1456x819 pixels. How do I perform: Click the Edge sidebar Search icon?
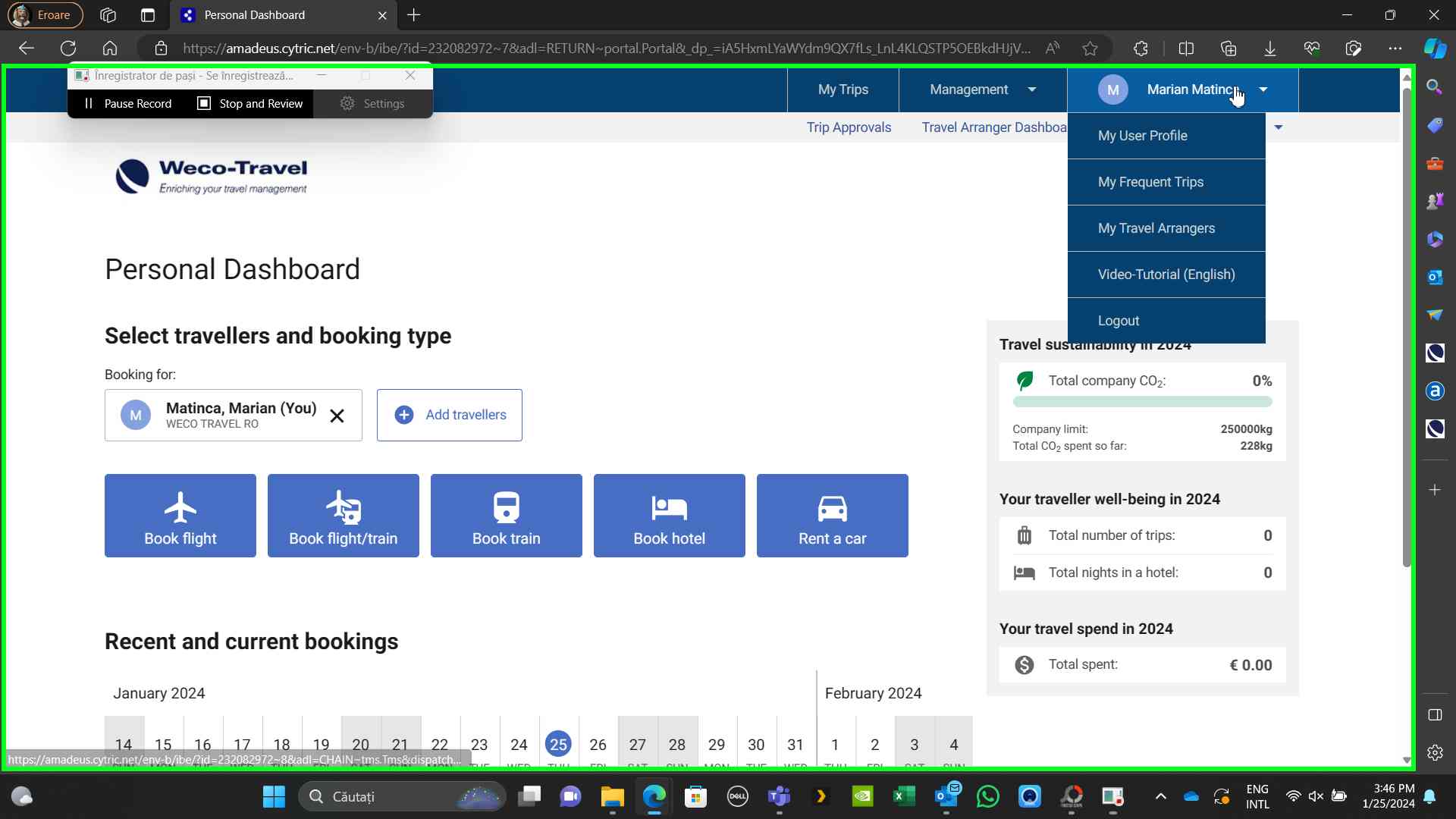[x=1434, y=87]
